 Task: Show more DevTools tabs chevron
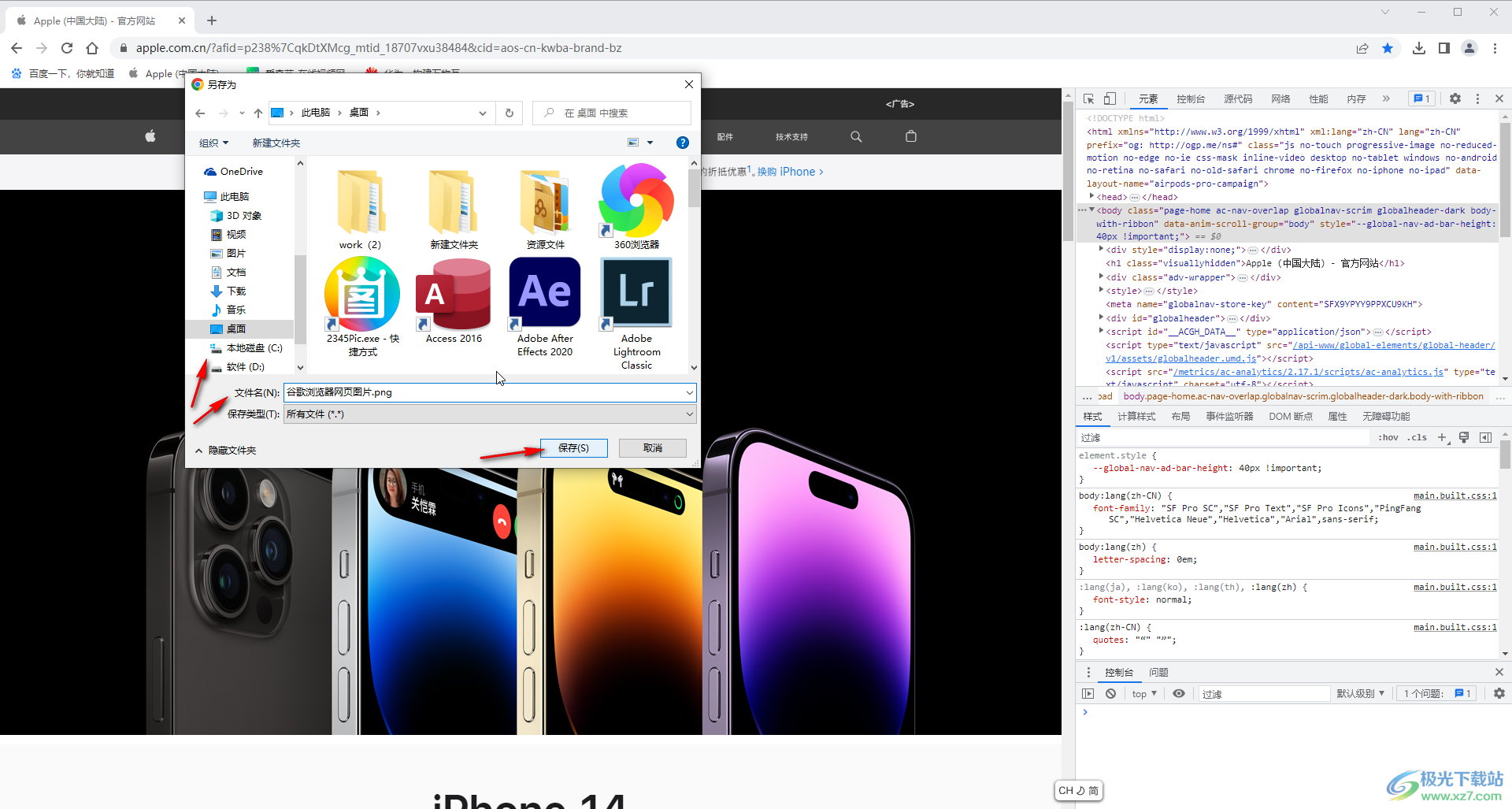[x=1386, y=98]
